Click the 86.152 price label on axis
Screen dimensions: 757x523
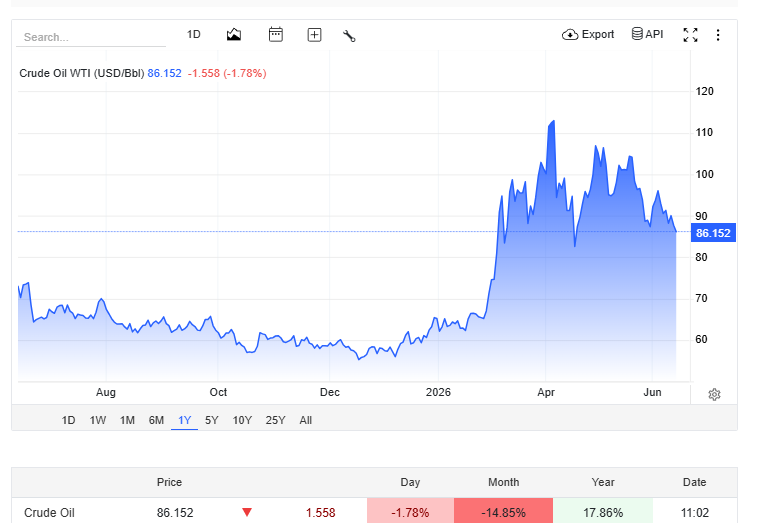[x=713, y=233]
